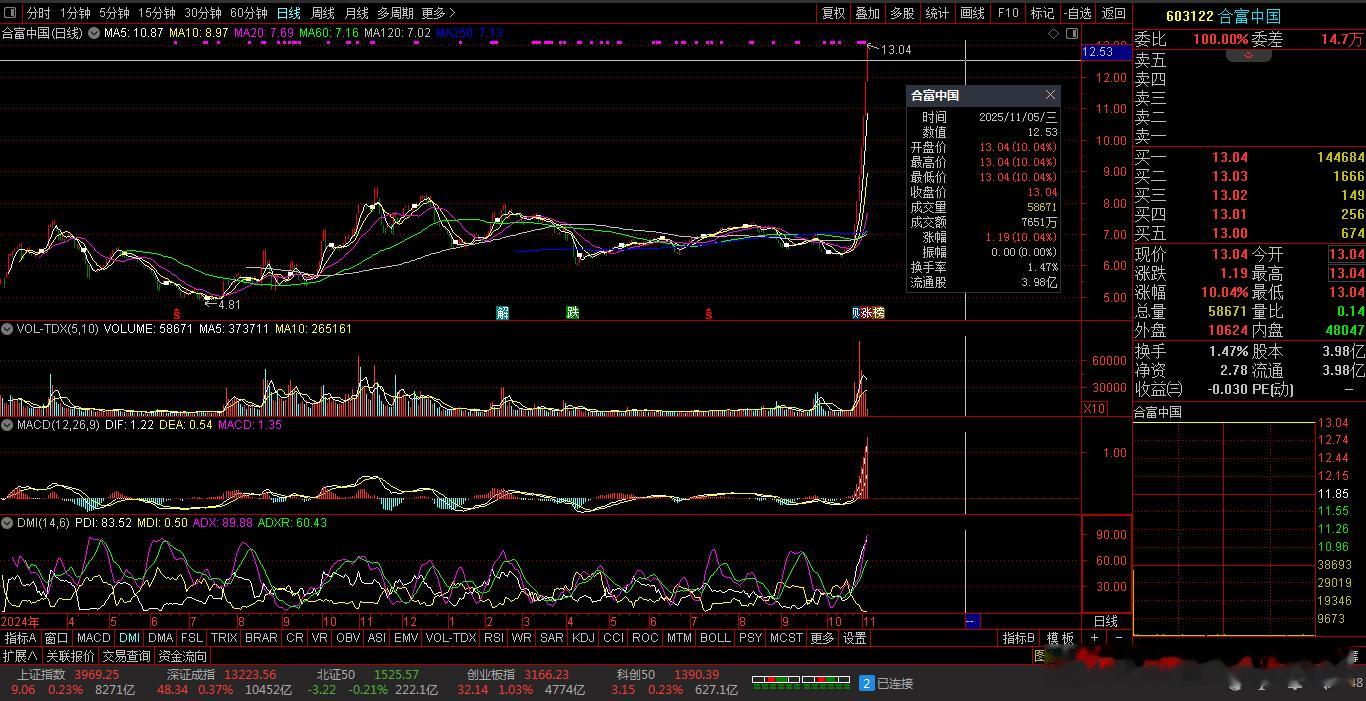Select VOL-TDX indicator in bottom bar
The width and height of the screenshot is (1366, 701).
click(x=450, y=637)
